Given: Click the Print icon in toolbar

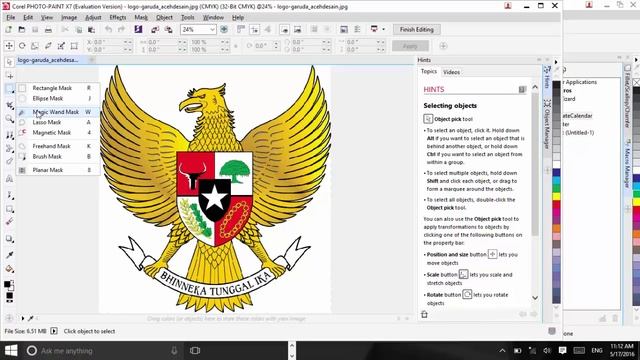Looking at the screenshot, I should pyautogui.click(x=48, y=29).
